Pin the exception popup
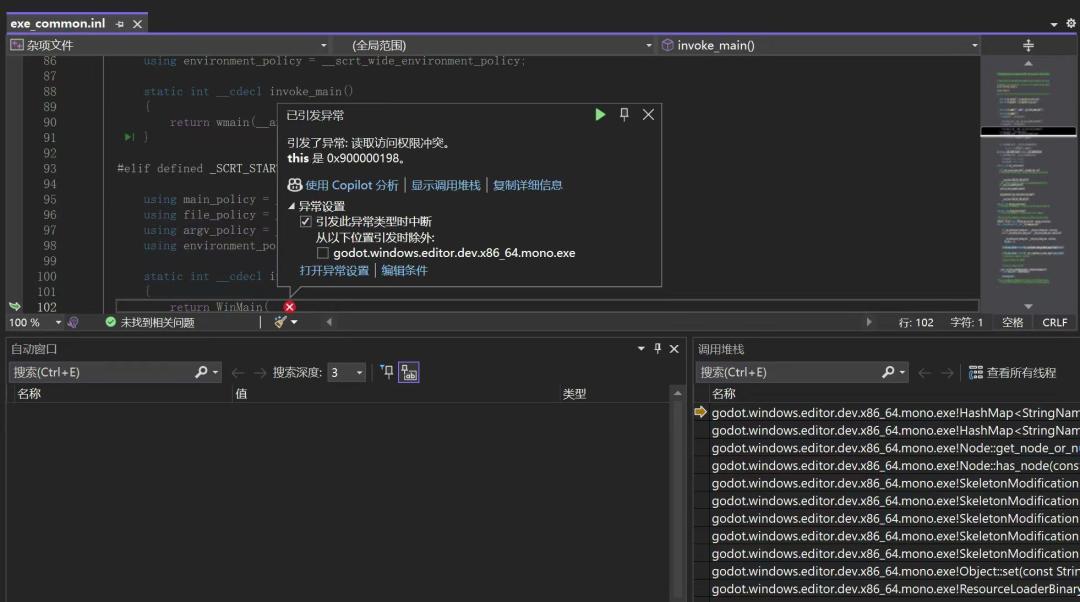The width and height of the screenshot is (1080, 602). [624, 114]
